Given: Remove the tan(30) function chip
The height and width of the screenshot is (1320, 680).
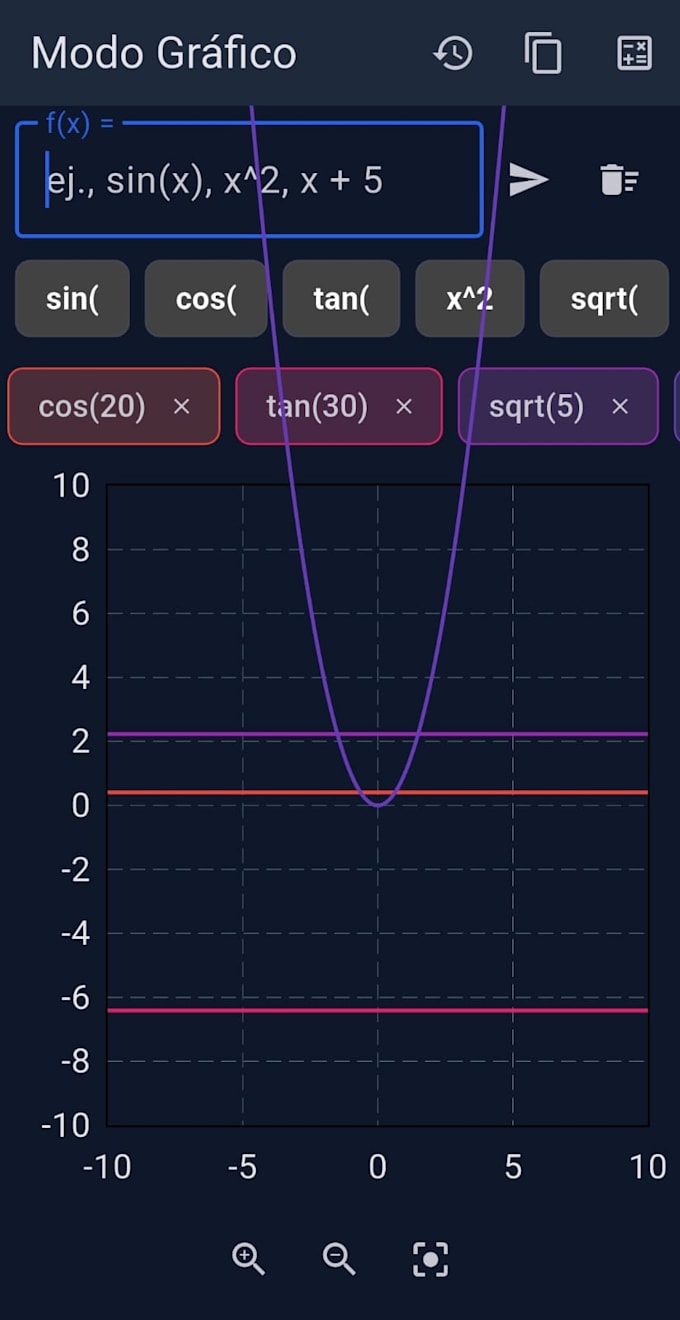Looking at the screenshot, I should click(x=403, y=406).
